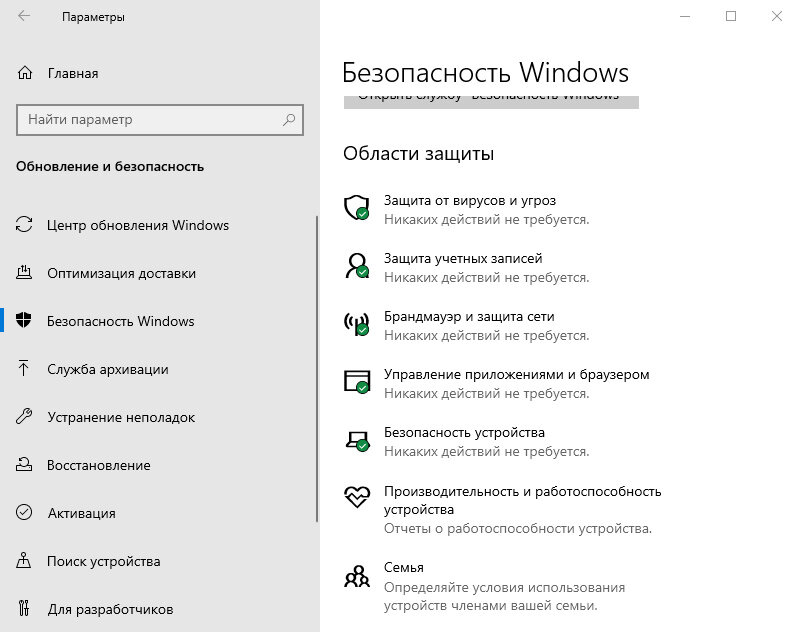Viewport: 800px width, 632px height.
Task: Click the wrench troubleshooting icon
Action: coord(24,416)
